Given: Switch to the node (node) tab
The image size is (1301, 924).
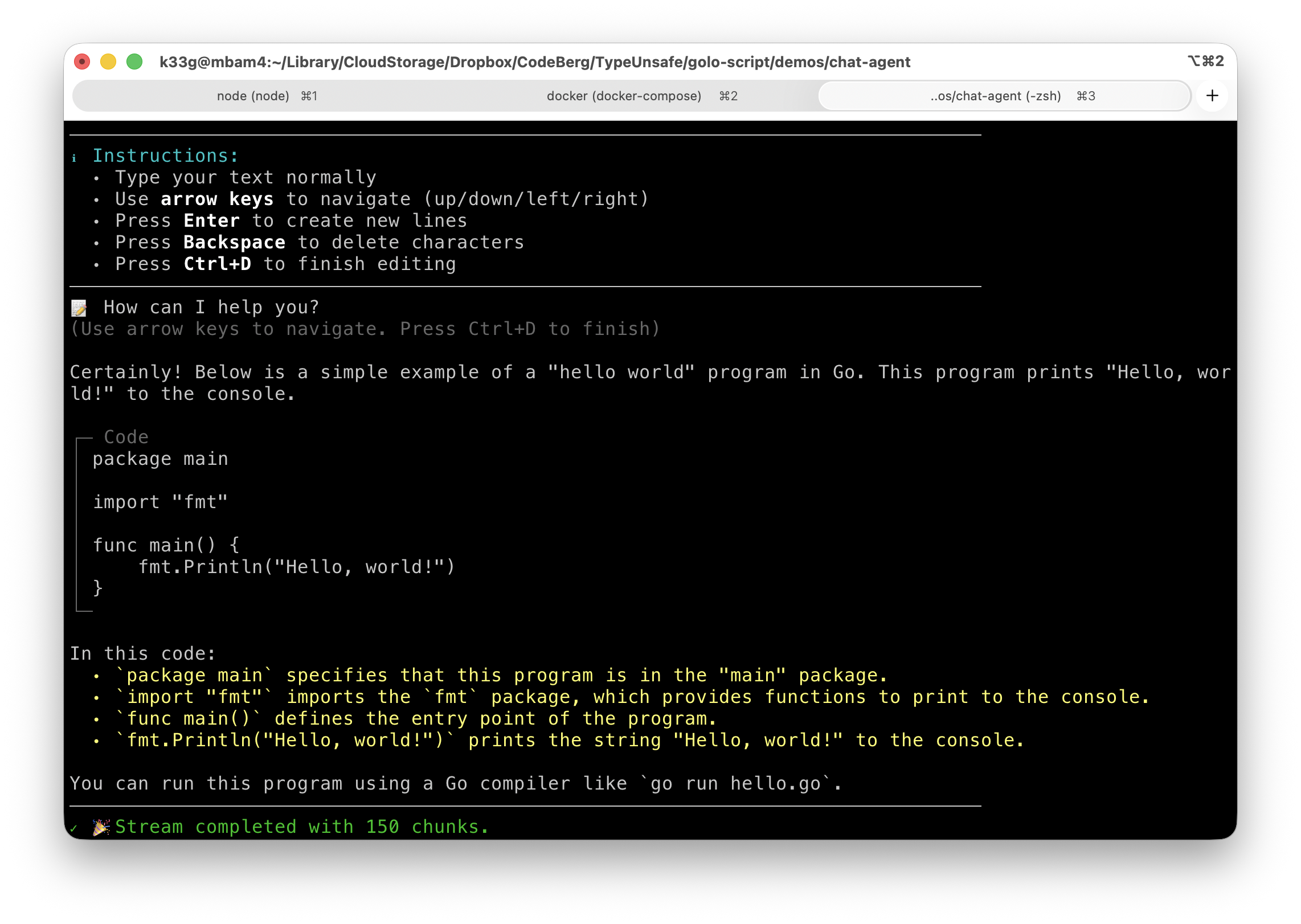Looking at the screenshot, I should tap(267, 96).
